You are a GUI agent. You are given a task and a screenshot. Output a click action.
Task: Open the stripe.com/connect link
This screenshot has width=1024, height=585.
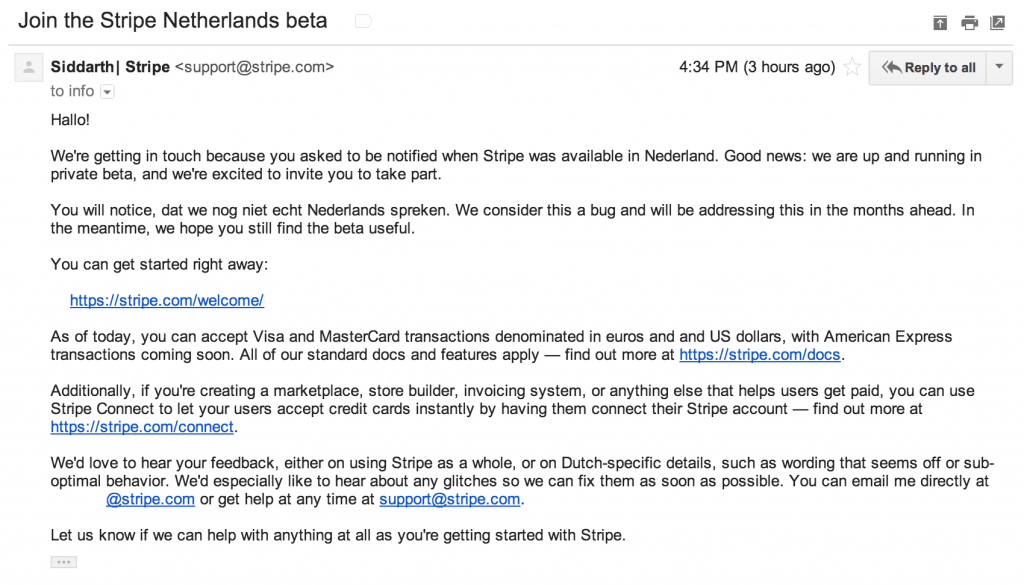coord(143,427)
